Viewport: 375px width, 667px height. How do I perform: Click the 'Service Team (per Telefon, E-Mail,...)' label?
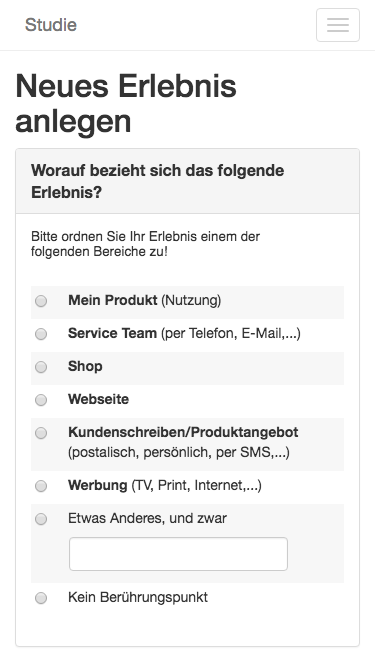[184, 334]
